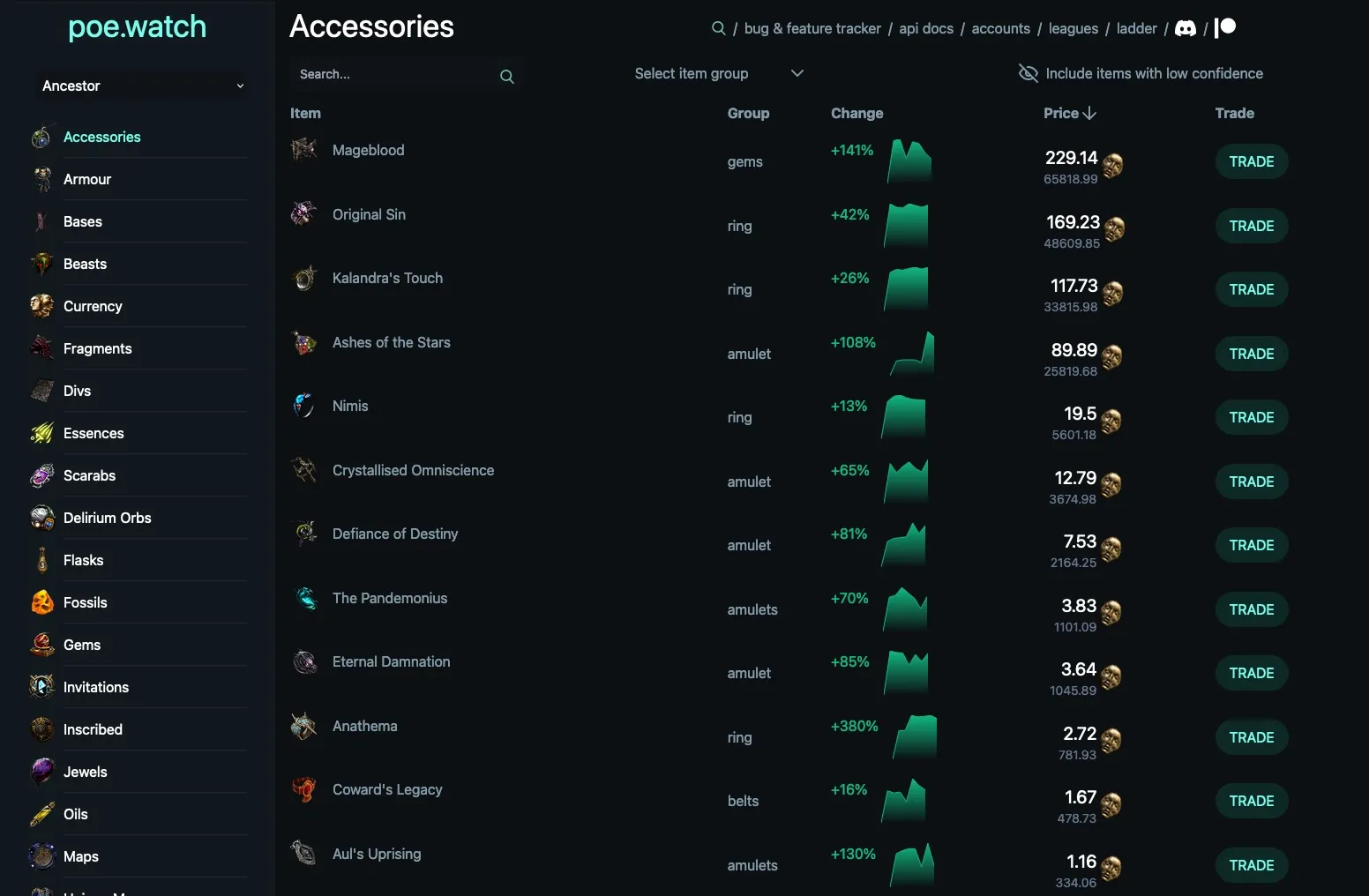Open the api docs page
Viewport: 1369px width, 896px height.
coord(925,28)
